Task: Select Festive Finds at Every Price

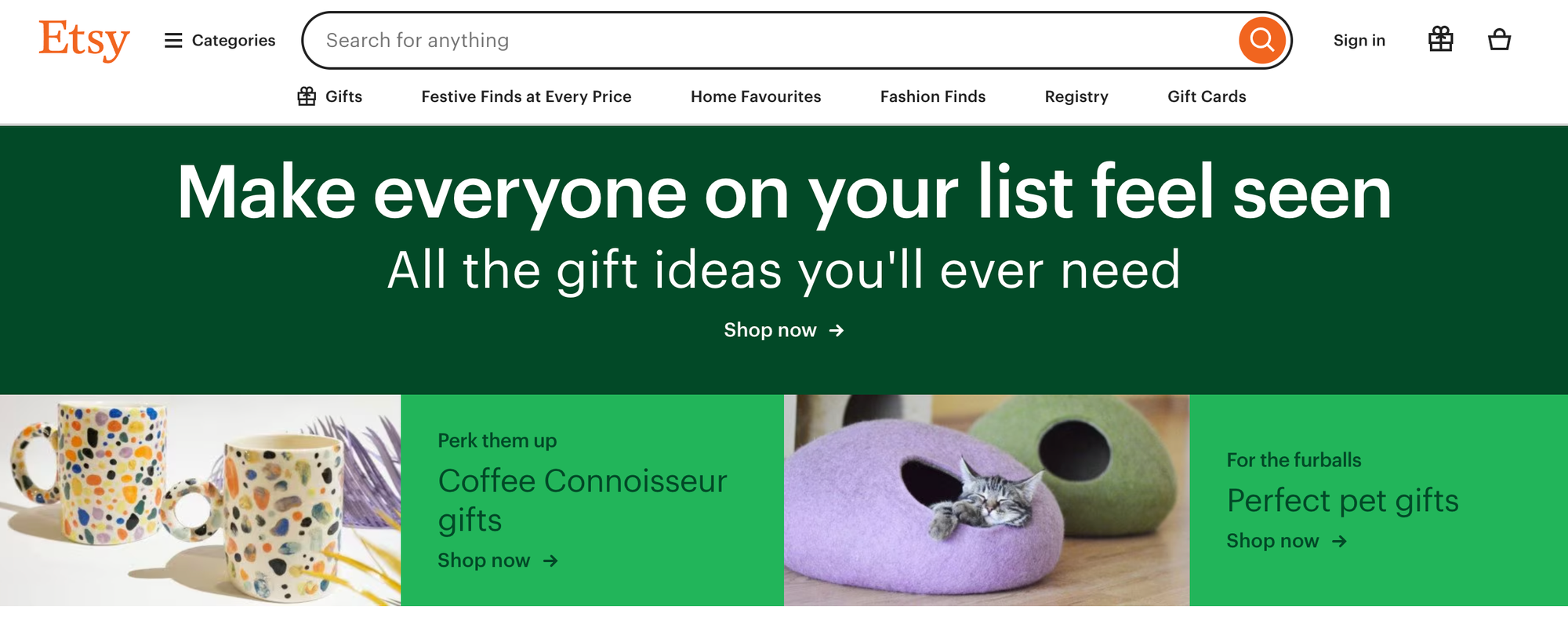Action: click(526, 96)
